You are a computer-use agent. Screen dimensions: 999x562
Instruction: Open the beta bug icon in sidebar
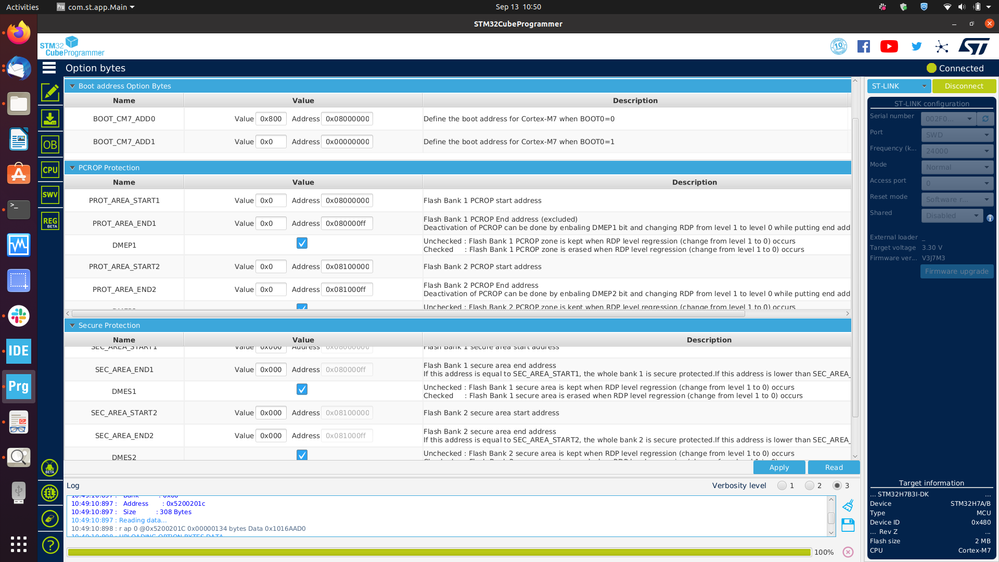[50, 468]
